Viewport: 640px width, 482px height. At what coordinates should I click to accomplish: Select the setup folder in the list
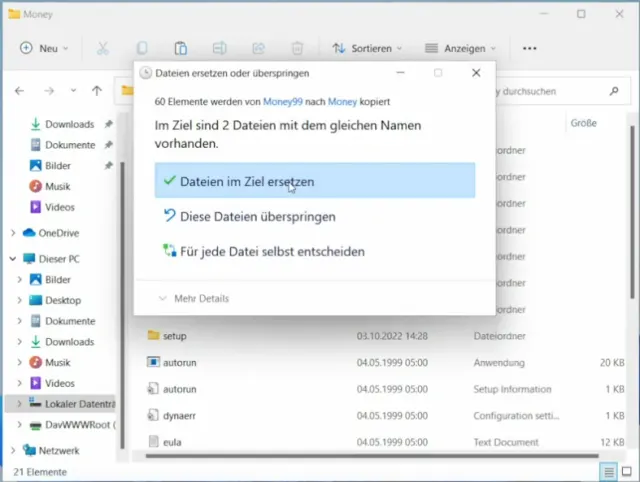tap(174, 336)
